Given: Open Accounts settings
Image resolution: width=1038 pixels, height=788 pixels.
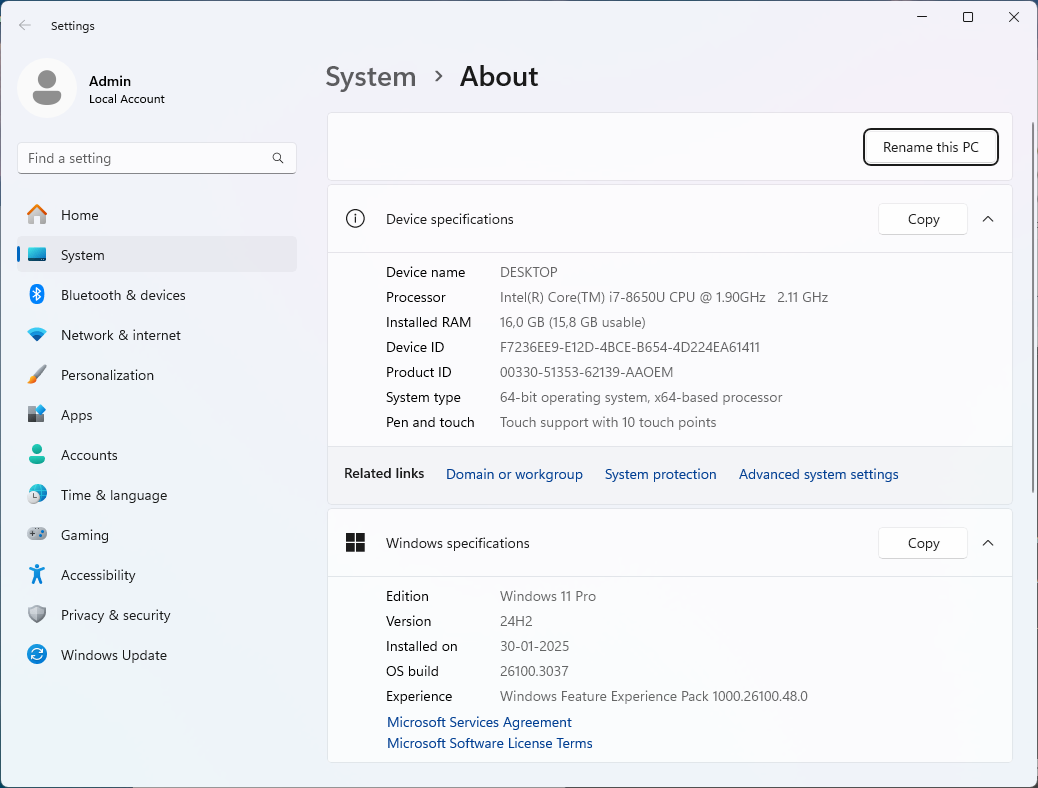Looking at the screenshot, I should (157, 455).
